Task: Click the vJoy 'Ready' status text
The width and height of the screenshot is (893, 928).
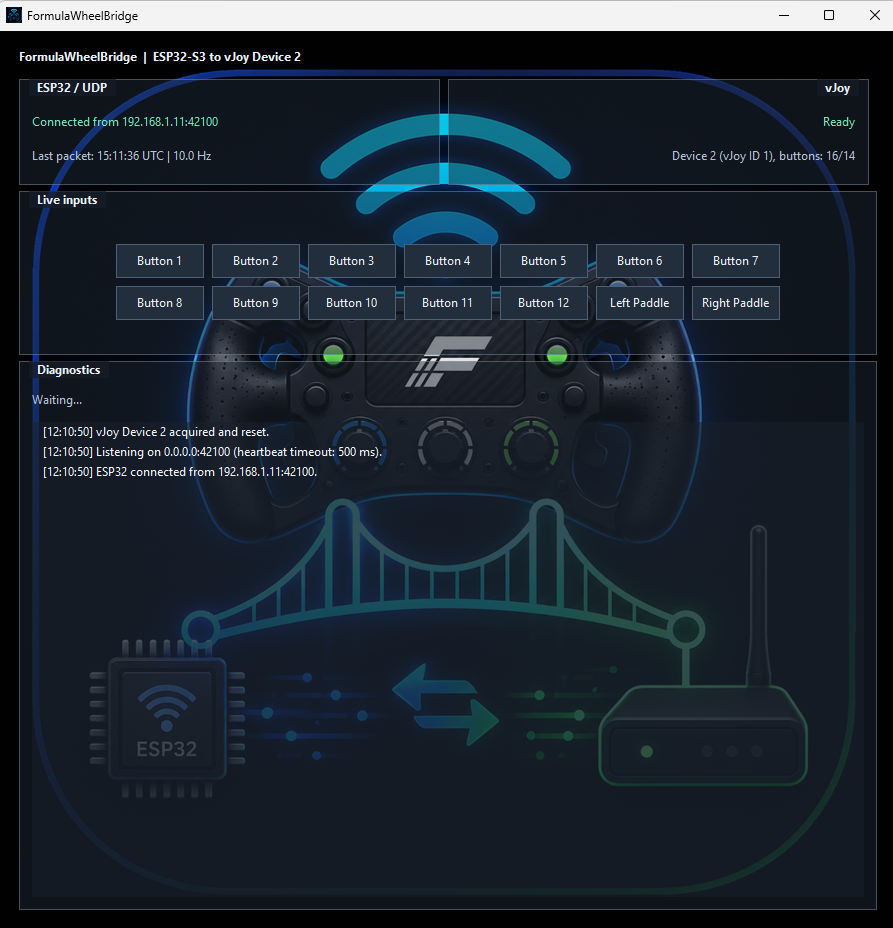Action: (x=839, y=122)
